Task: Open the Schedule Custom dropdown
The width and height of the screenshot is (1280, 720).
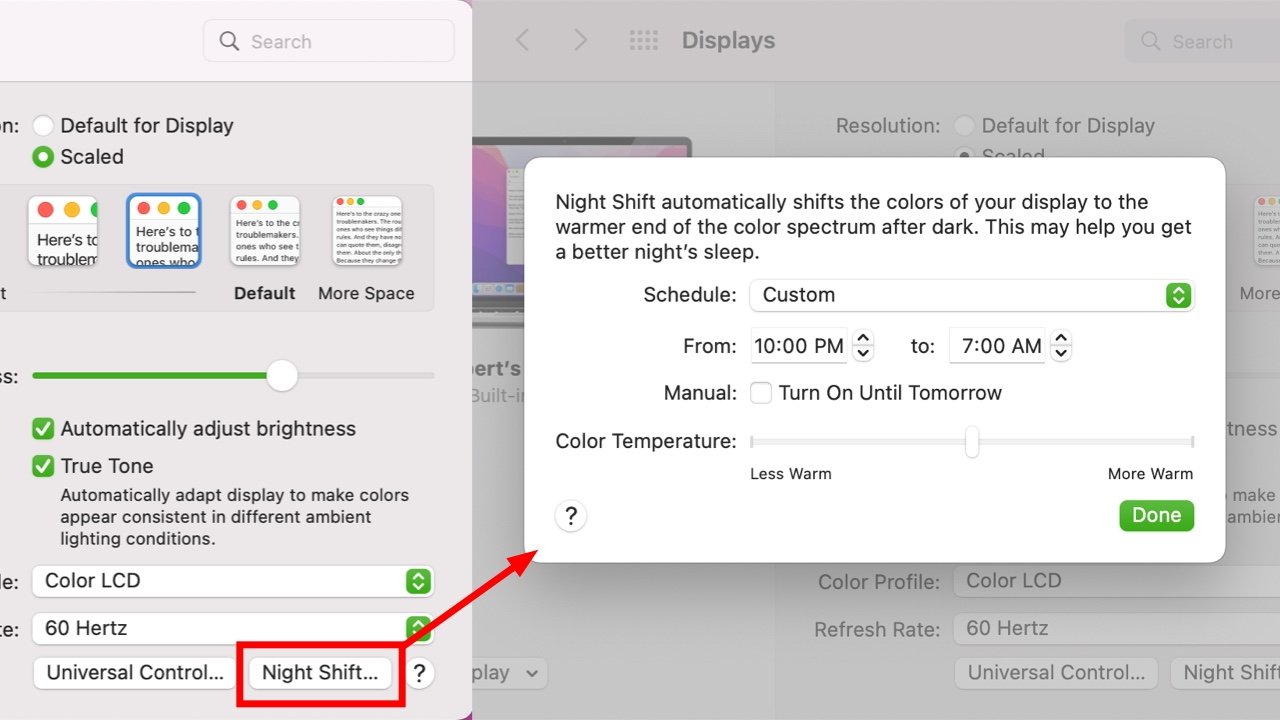Action: (972, 295)
